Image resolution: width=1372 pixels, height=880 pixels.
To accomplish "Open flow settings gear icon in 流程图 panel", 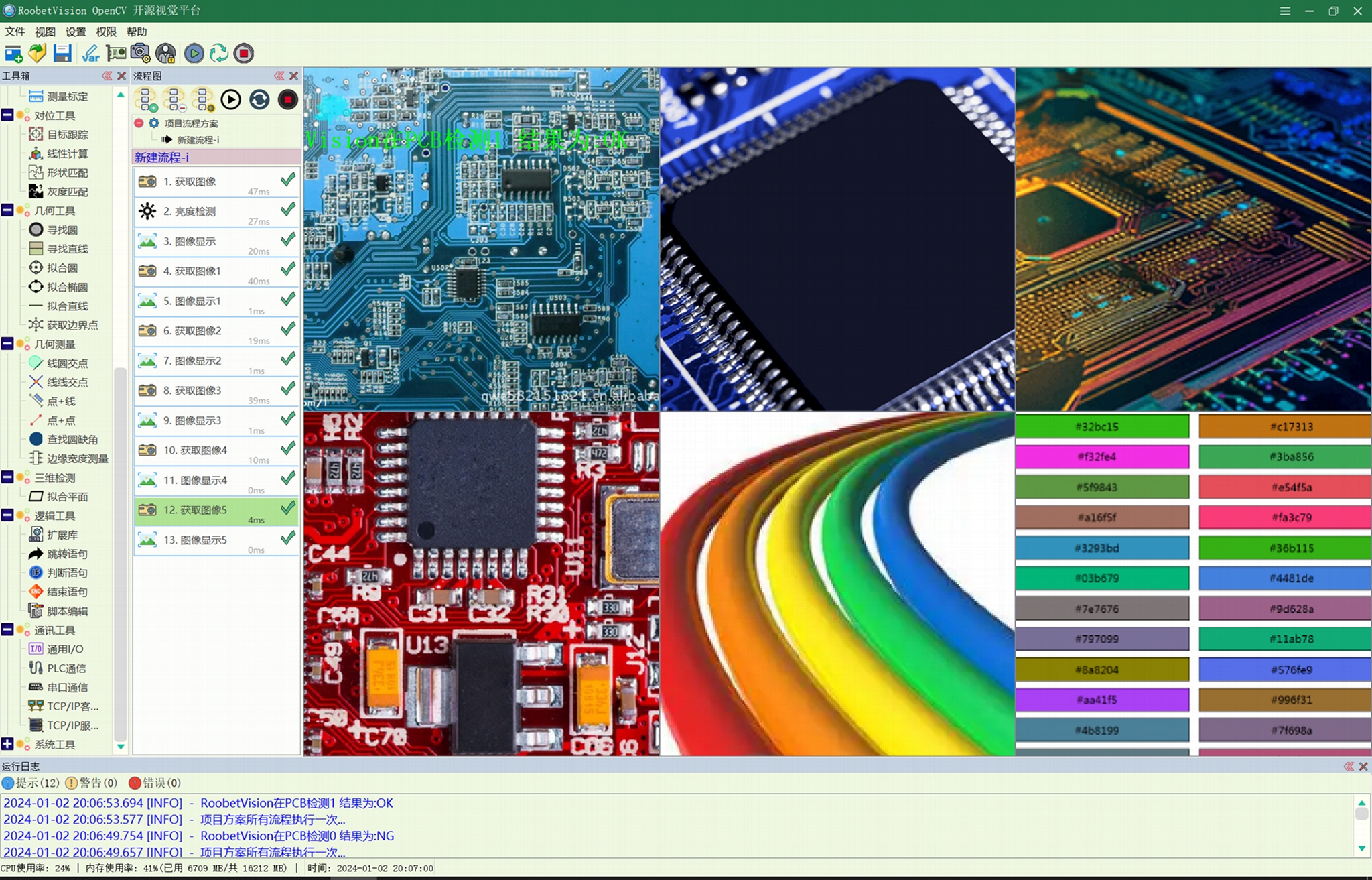I will [202, 99].
